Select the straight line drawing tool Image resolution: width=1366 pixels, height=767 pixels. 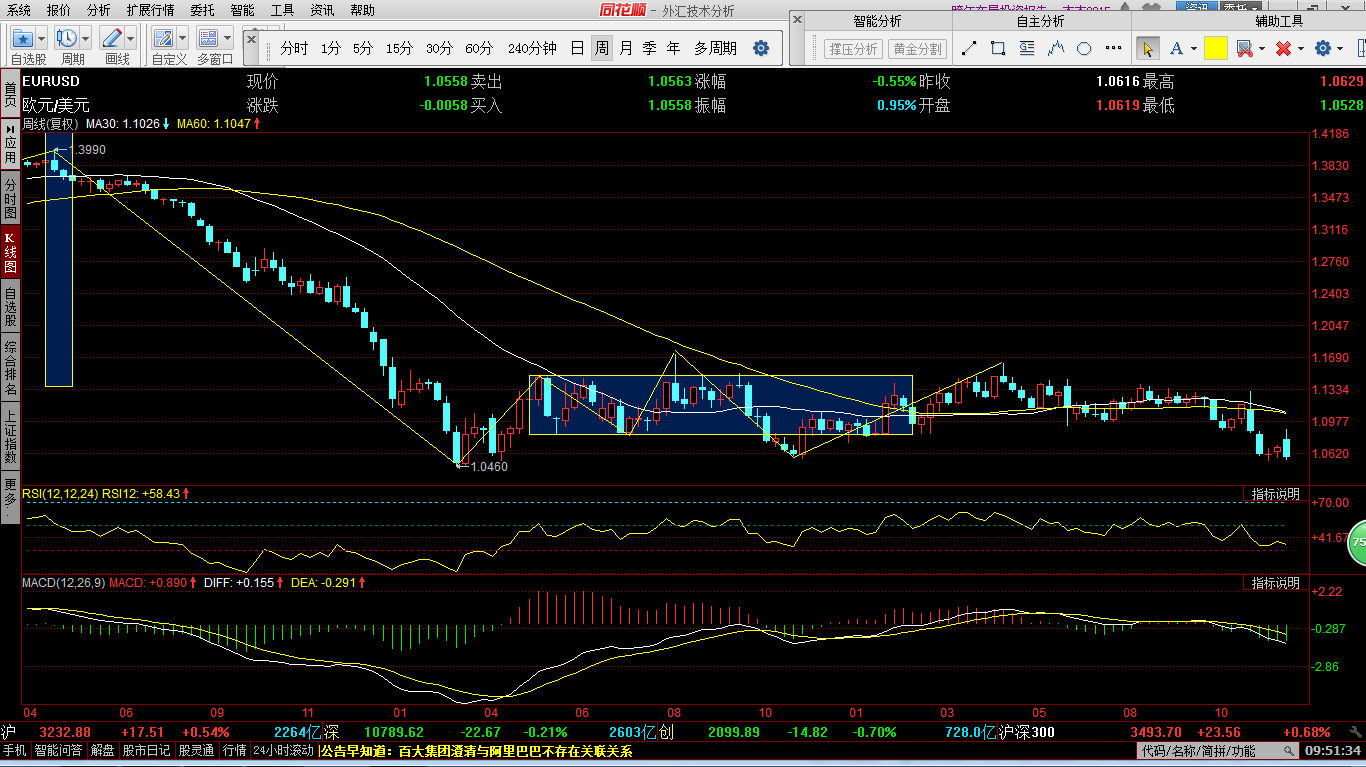(968, 48)
